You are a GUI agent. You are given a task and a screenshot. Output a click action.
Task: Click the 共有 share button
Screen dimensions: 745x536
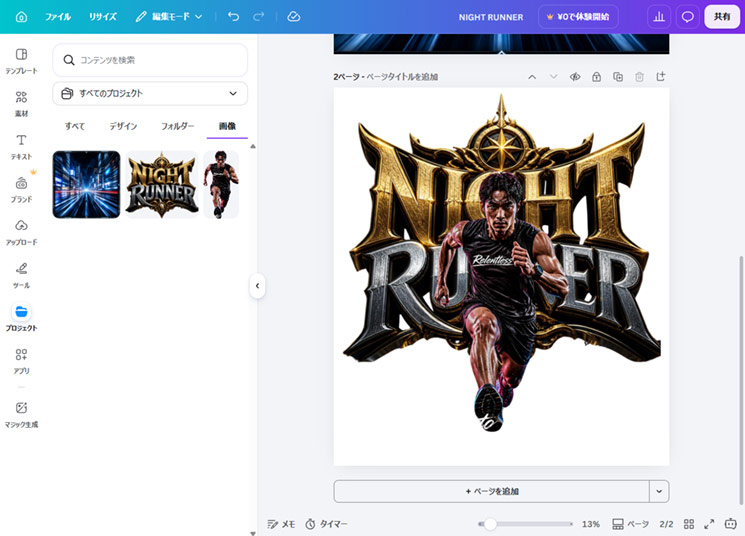(722, 17)
